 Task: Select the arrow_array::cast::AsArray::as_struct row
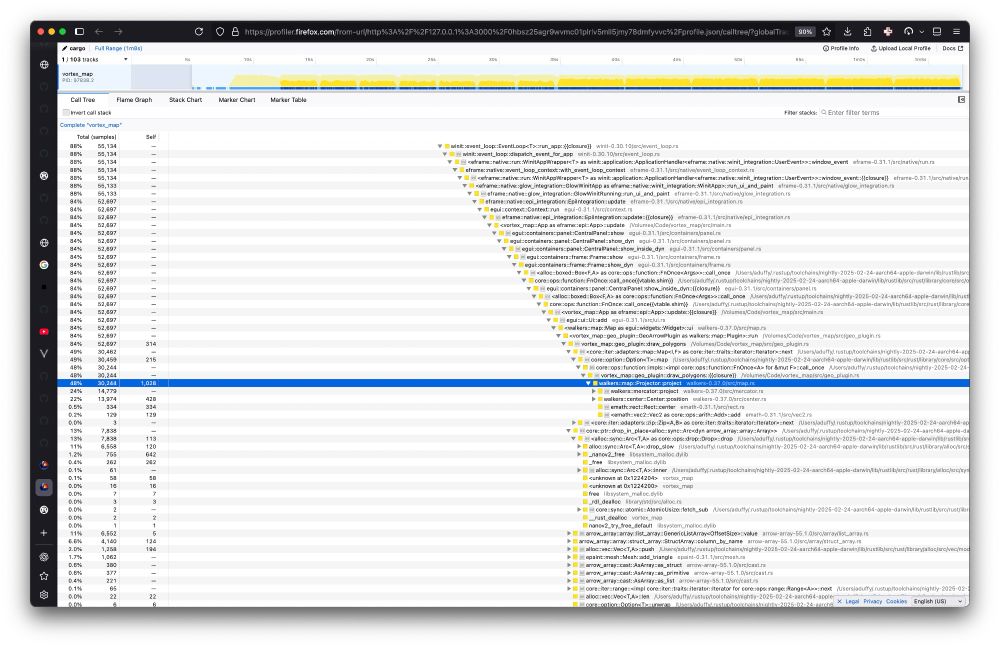[513, 565]
